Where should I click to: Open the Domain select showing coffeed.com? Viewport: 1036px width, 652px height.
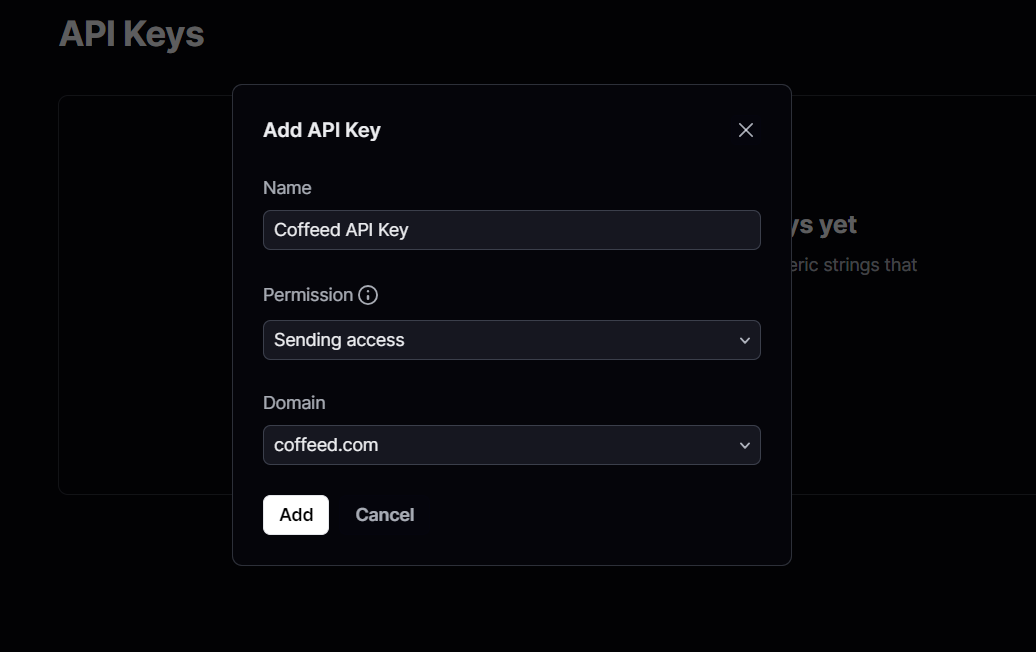(x=511, y=445)
